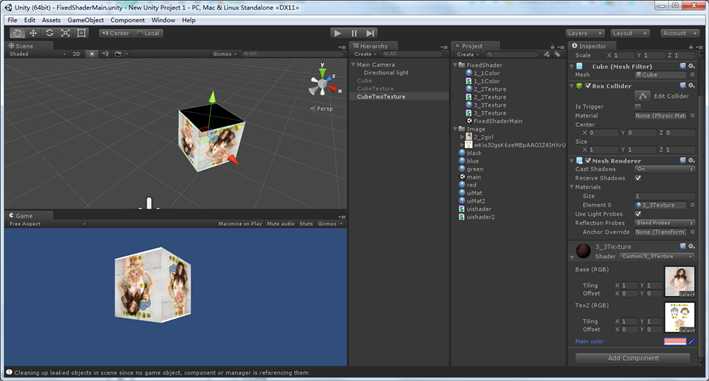Click the Base (RGB) texture thumbnail
Image resolution: width=709 pixels, height=381 pixels.
point(679,282)
